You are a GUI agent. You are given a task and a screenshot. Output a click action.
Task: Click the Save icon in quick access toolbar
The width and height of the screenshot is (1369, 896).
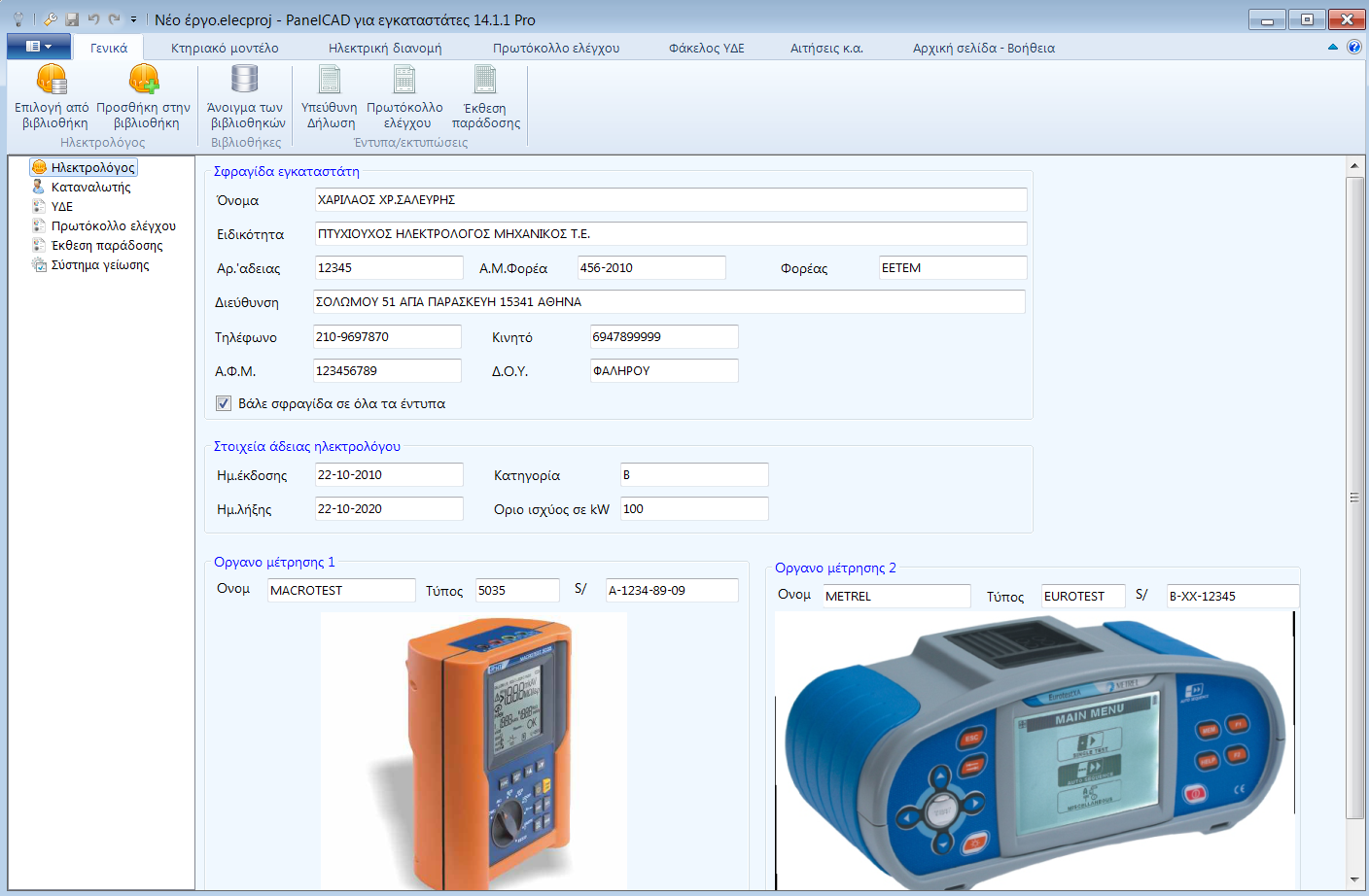coord(70,17)
